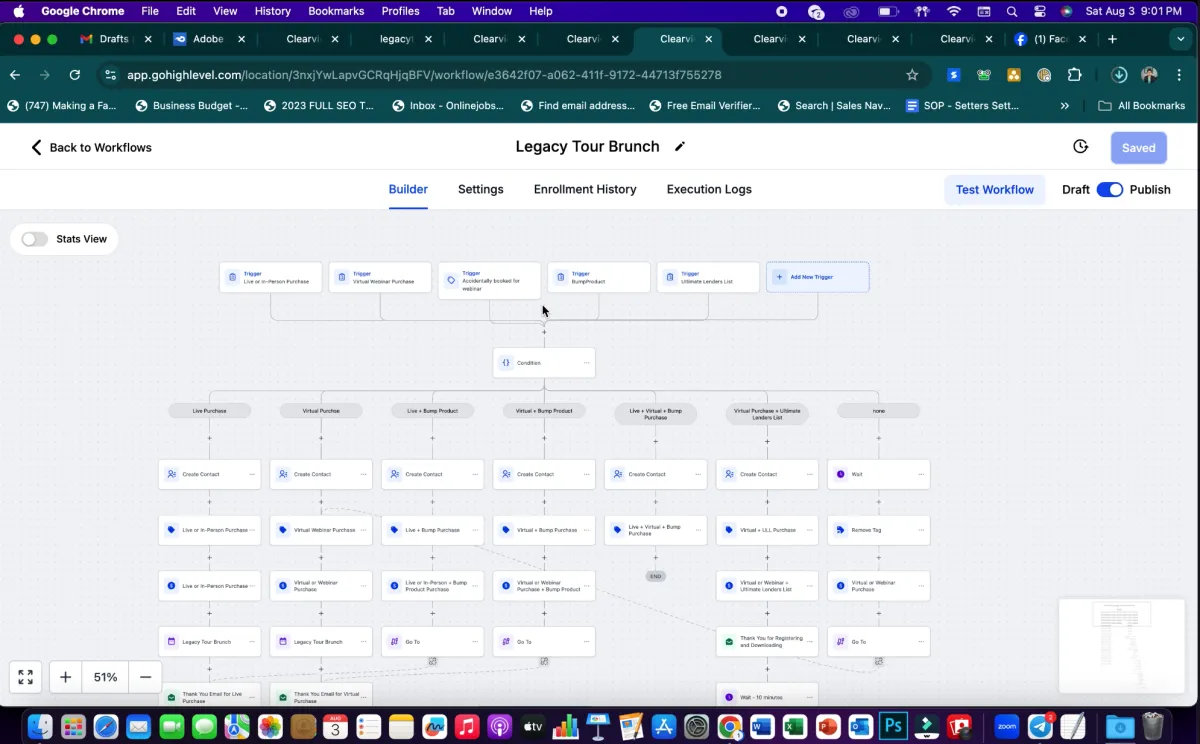Add step with plus below Live Purchase branch
The width and height of the screenshot is (1200, 744).
pos(210,437)
